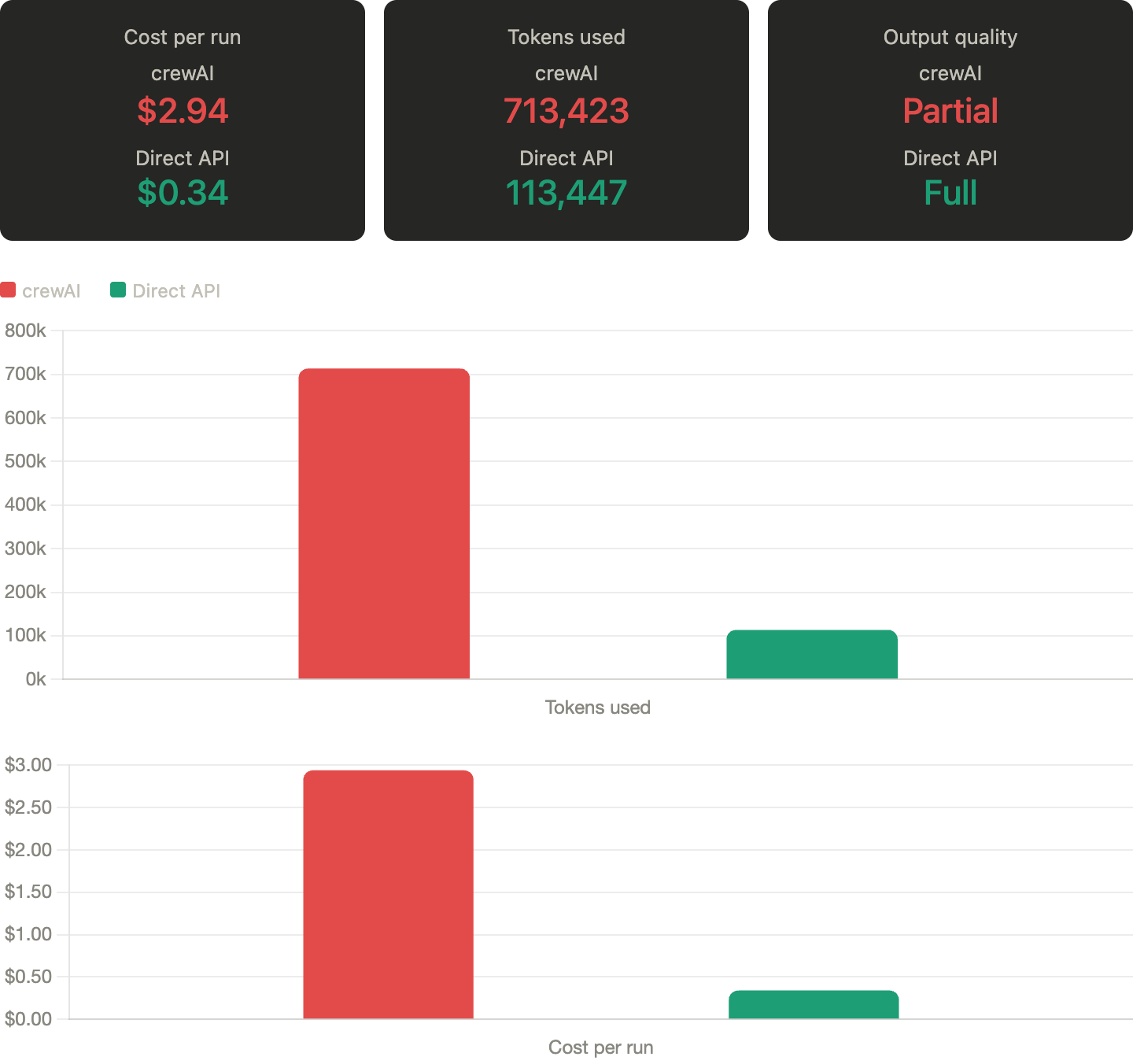This screenshot has height=1064, width=1133.
Task: Click the Cost per run chart axis label
Action: click(x=600, y=1047)
